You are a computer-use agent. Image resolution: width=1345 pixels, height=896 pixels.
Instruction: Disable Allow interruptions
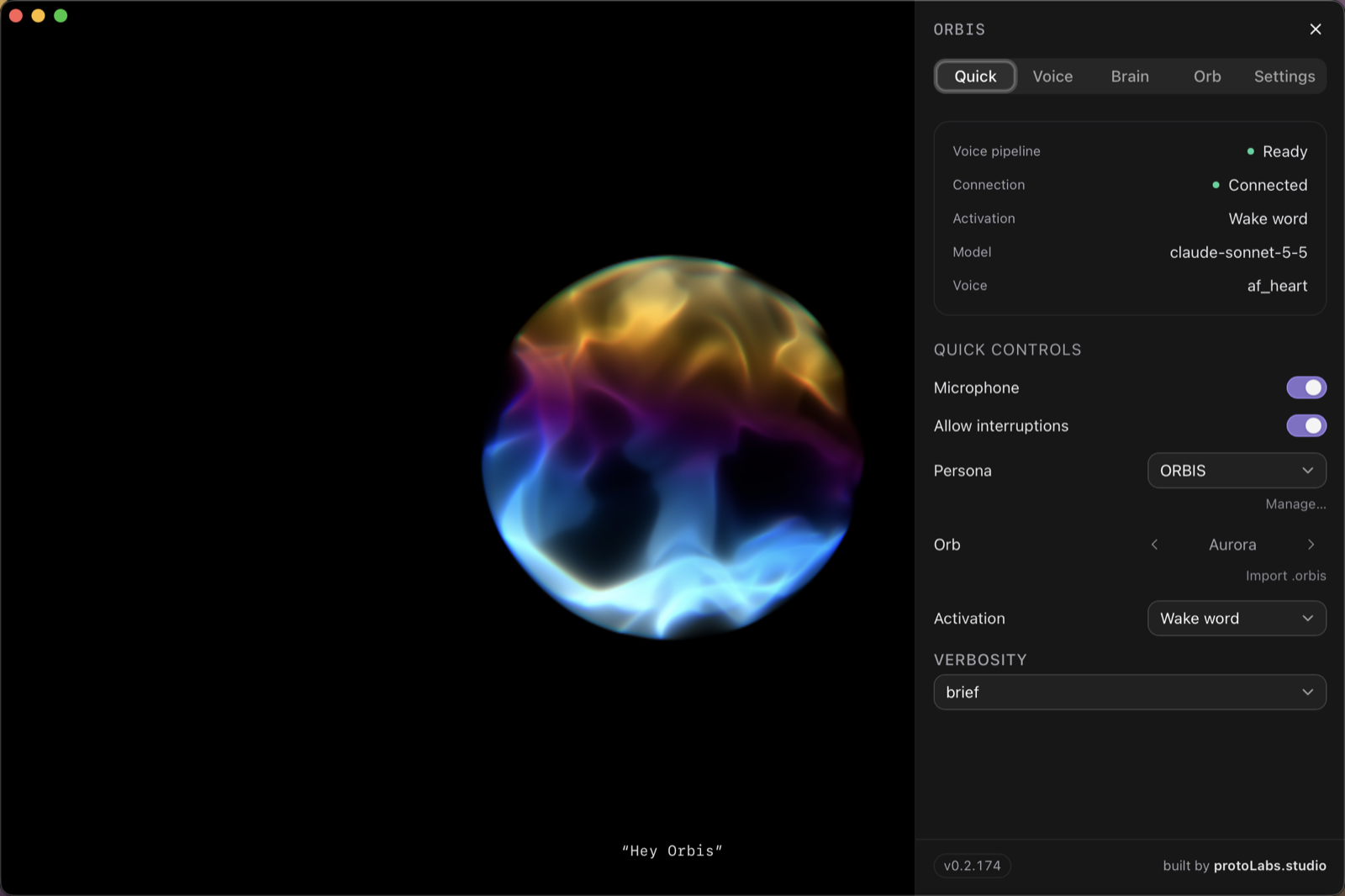click(1306, 426)
